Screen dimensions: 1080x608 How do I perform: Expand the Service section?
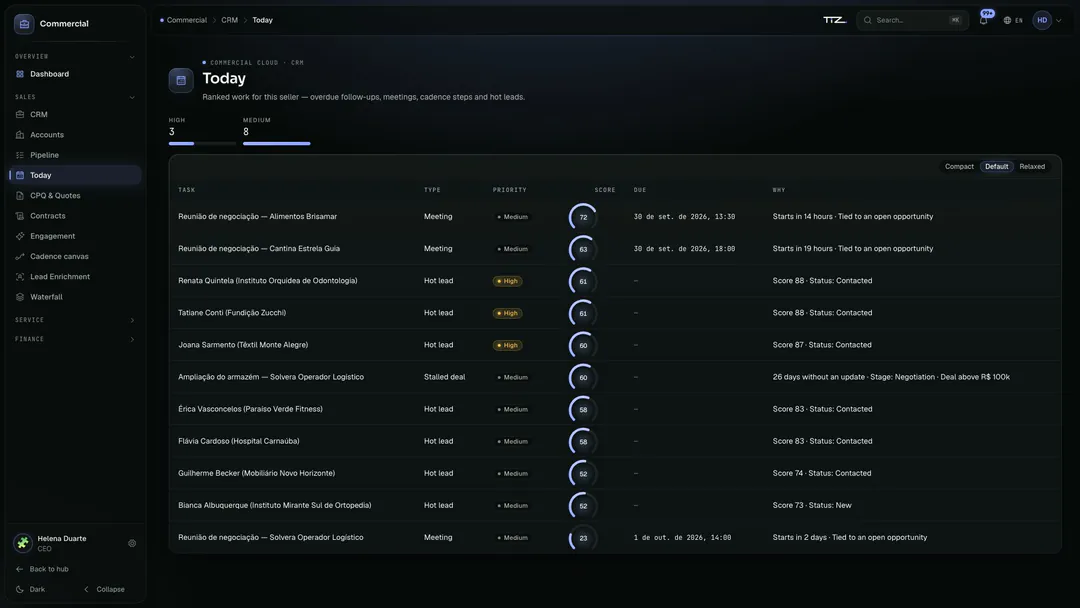coord(132,320)
